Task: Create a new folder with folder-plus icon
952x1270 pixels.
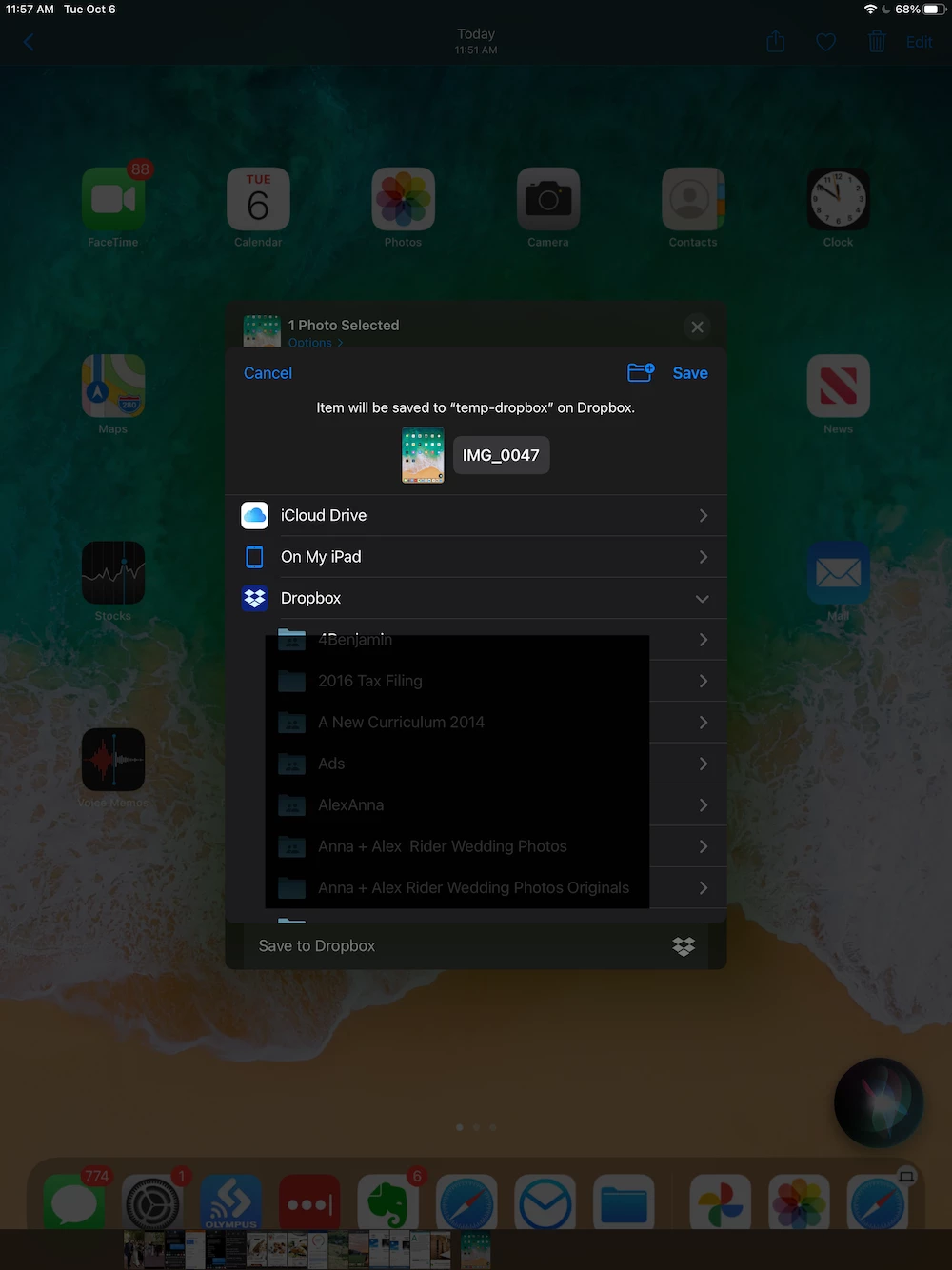Action: (x=641, y=372)
